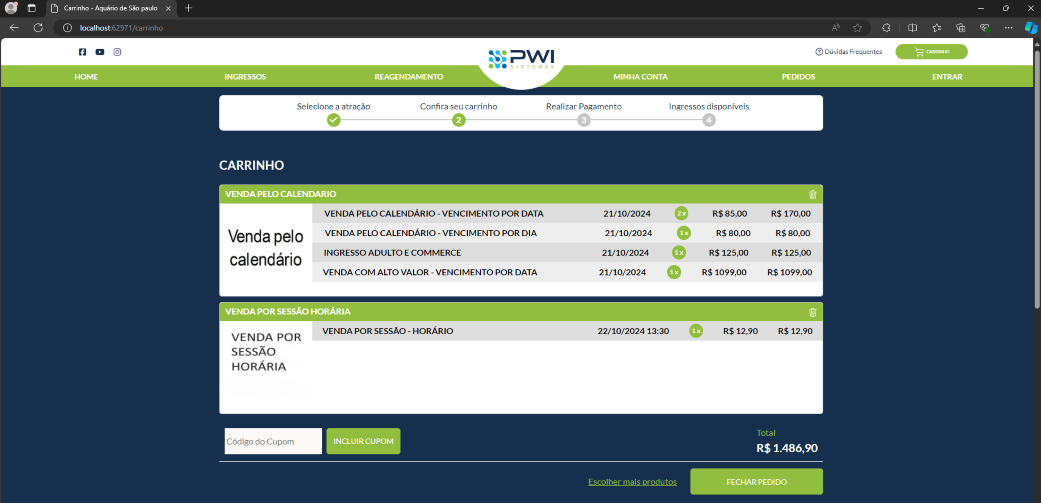Focus the Código do Cupom field
This screenshot has width=1041, height=503.
(x=273, y=441)
